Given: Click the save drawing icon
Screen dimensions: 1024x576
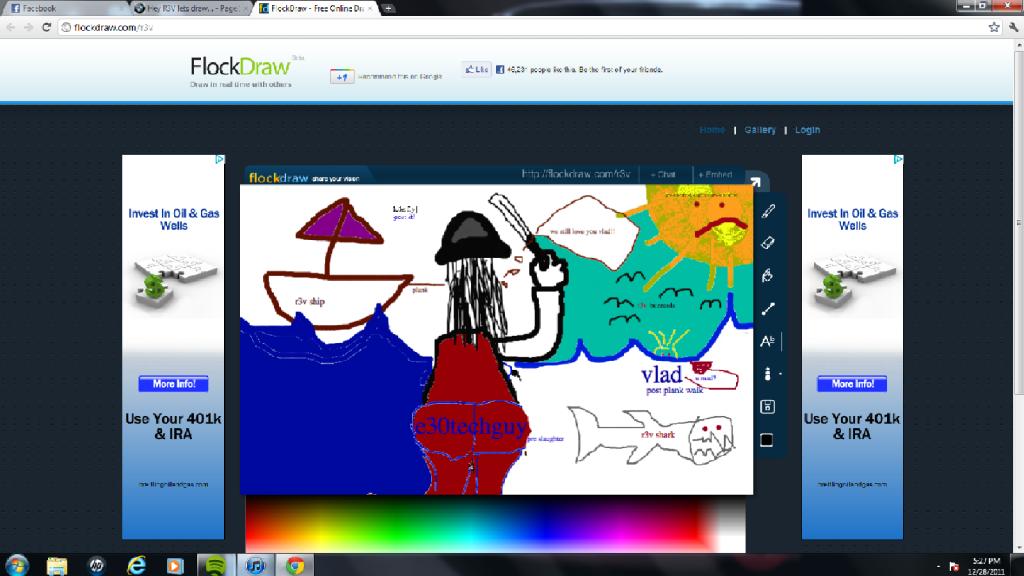Looking at the screenshot, I should (x=768, y=406).
